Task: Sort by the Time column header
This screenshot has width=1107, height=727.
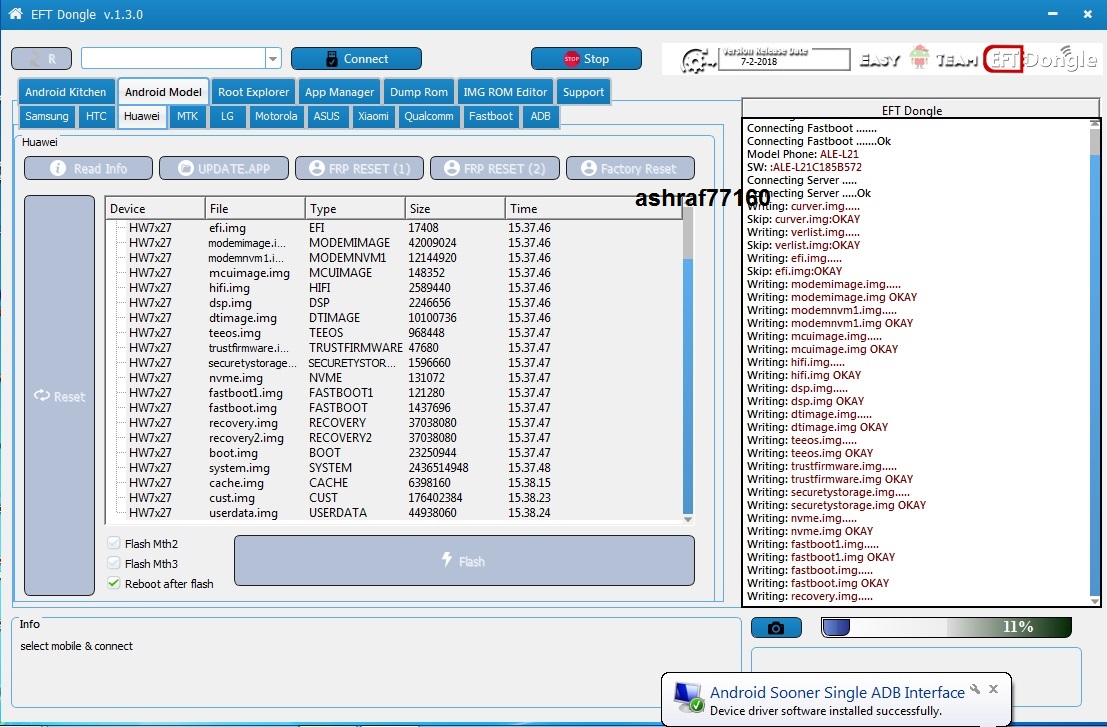Action: coord(594,208)
